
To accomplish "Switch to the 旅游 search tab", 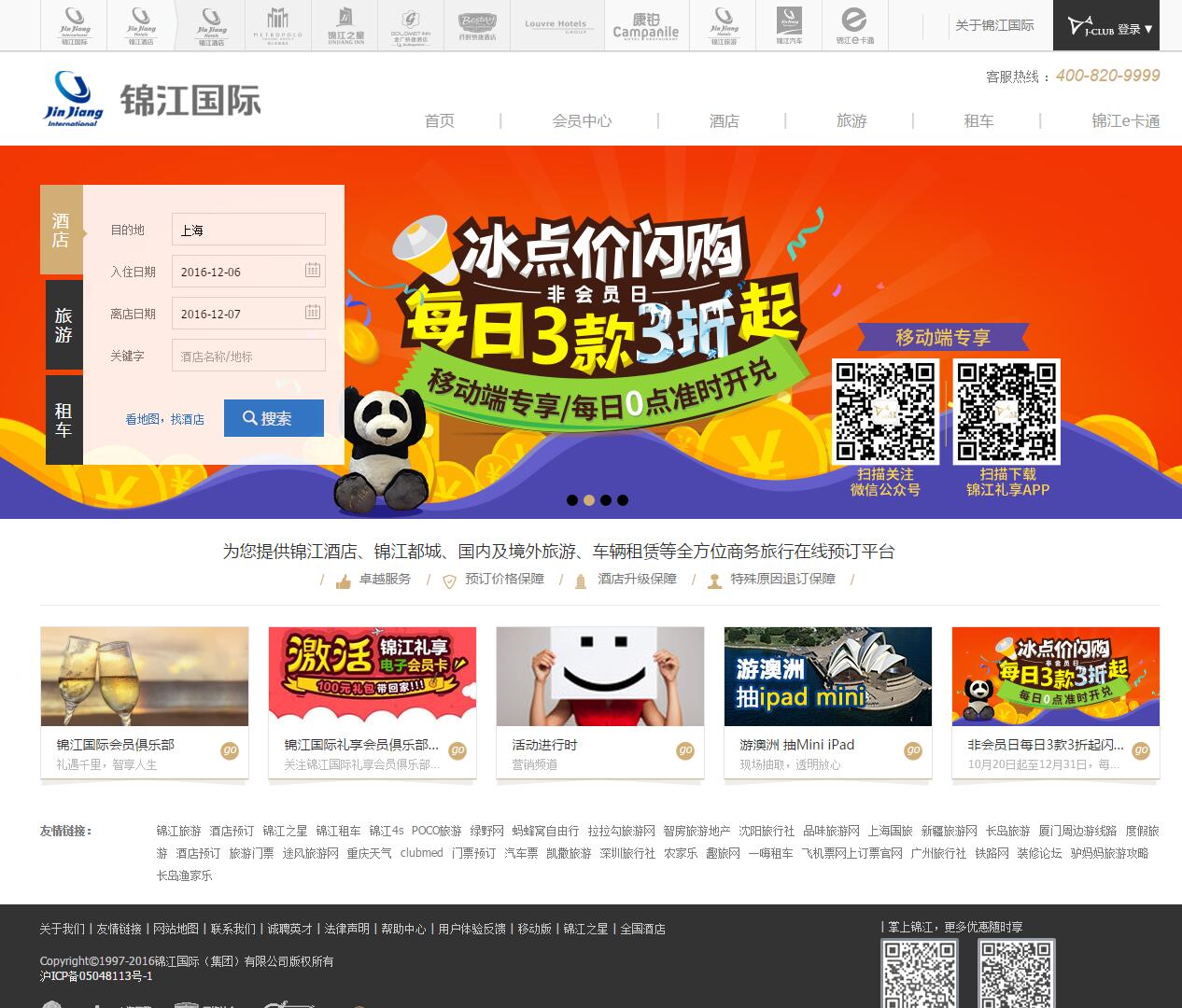I will click(x=64, y=325).
